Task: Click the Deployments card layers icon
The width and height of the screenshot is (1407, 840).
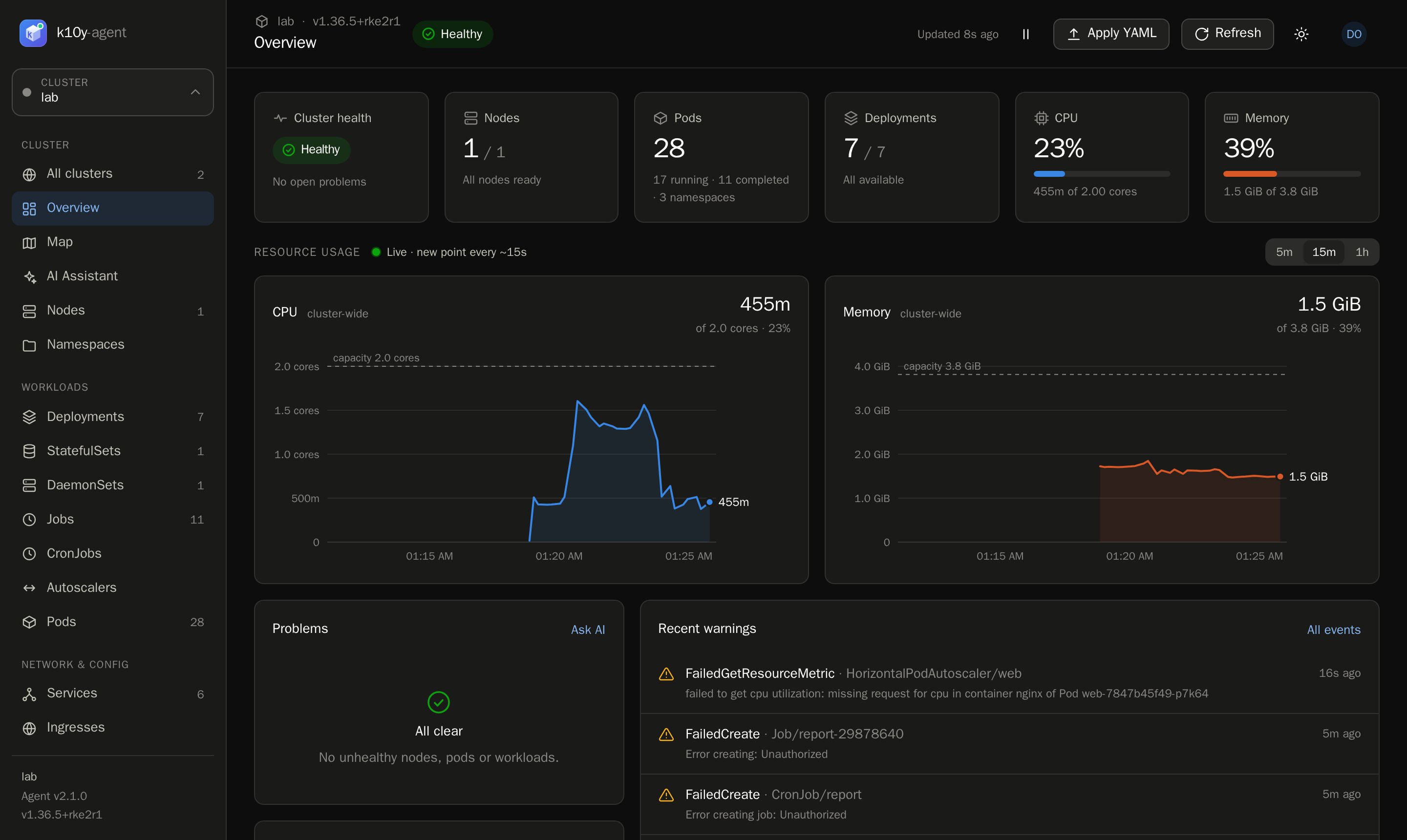Action: coord(851,118)
